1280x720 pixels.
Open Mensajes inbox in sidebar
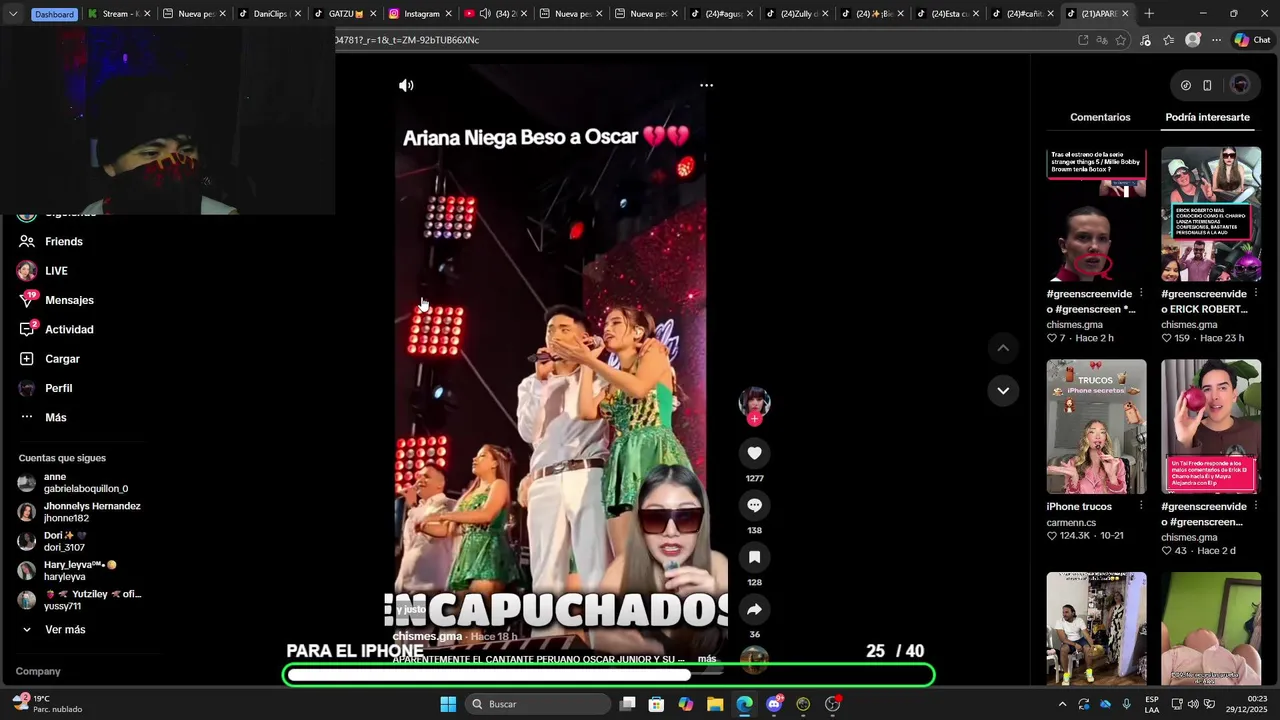(x=69, y=300)
